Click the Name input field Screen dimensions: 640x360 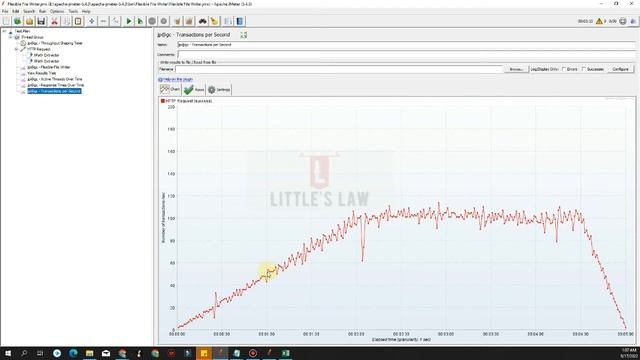(407, 44)
